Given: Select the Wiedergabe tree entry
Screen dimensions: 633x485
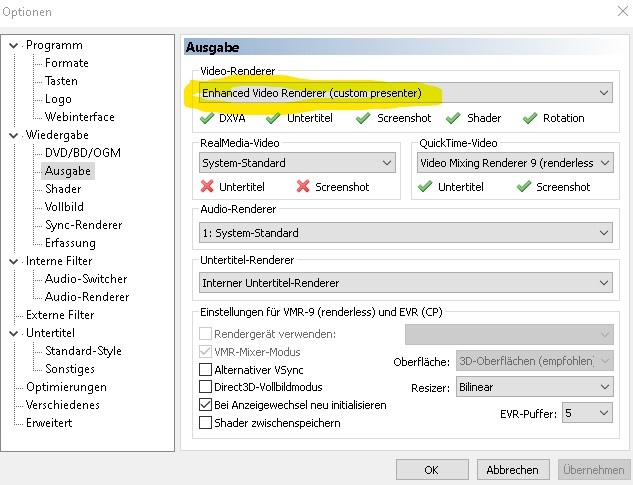Looking at the screenshot, I should pos(57,135).
